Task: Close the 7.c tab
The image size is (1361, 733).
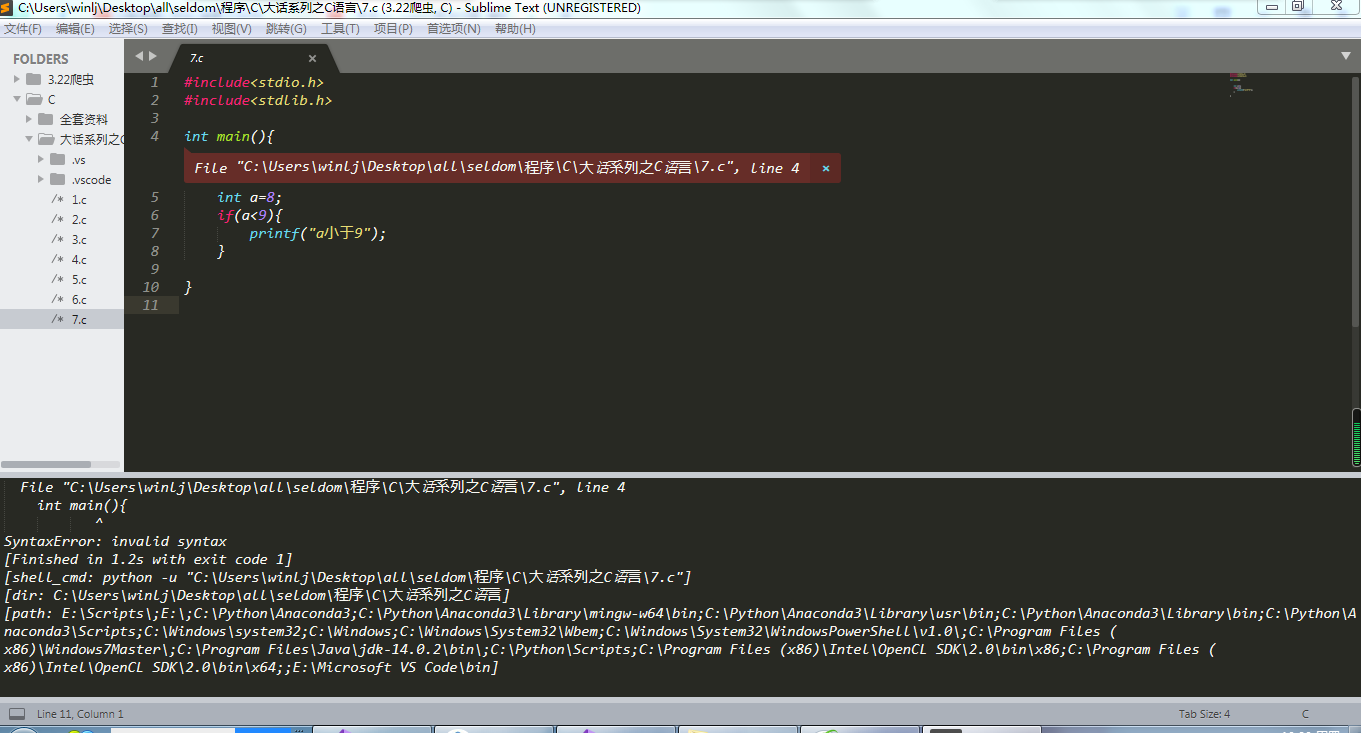Action: pyautogui.click(x=312, y=59)
